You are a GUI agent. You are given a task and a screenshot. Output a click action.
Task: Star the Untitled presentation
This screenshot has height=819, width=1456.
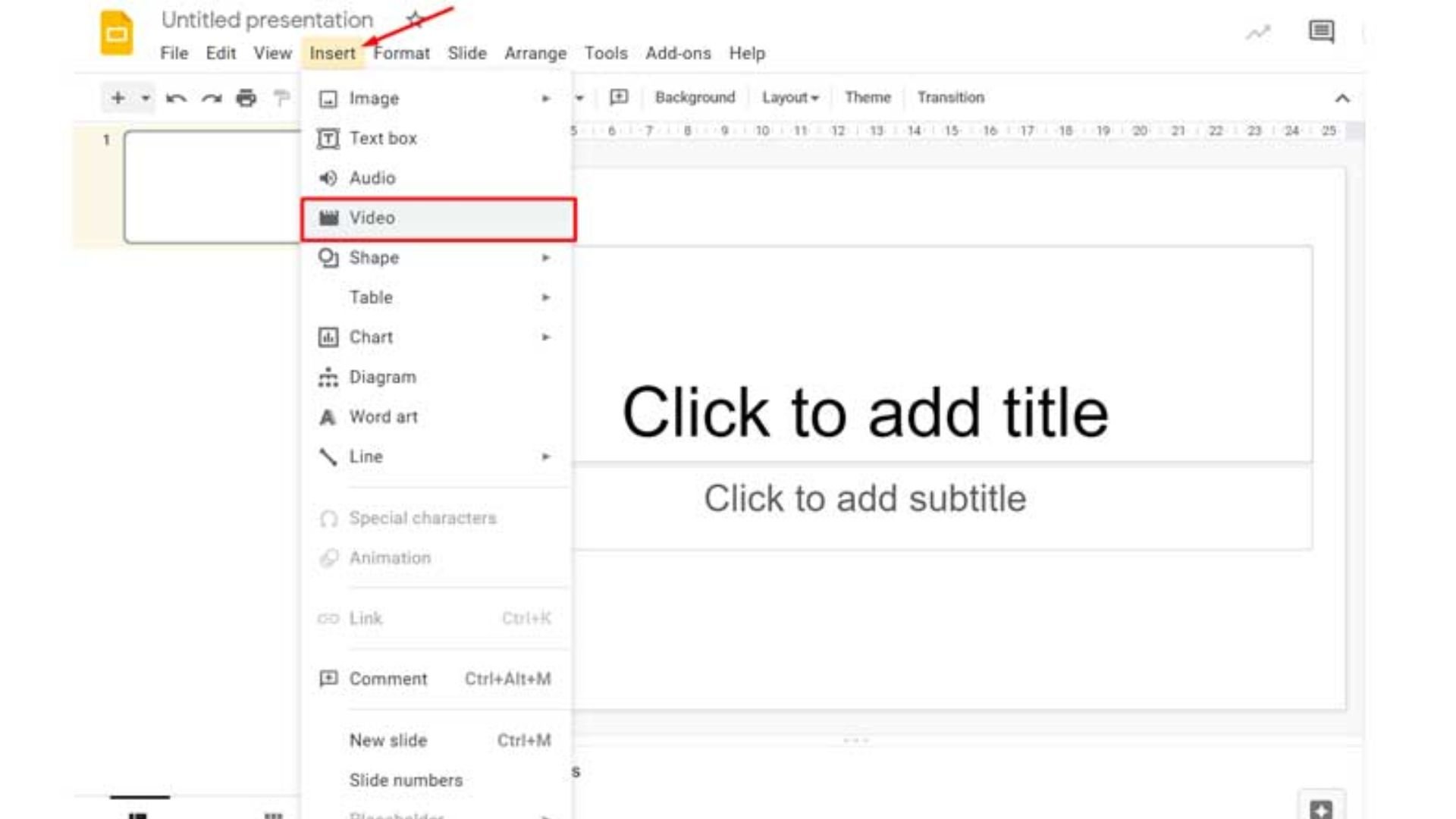[415, 20]
